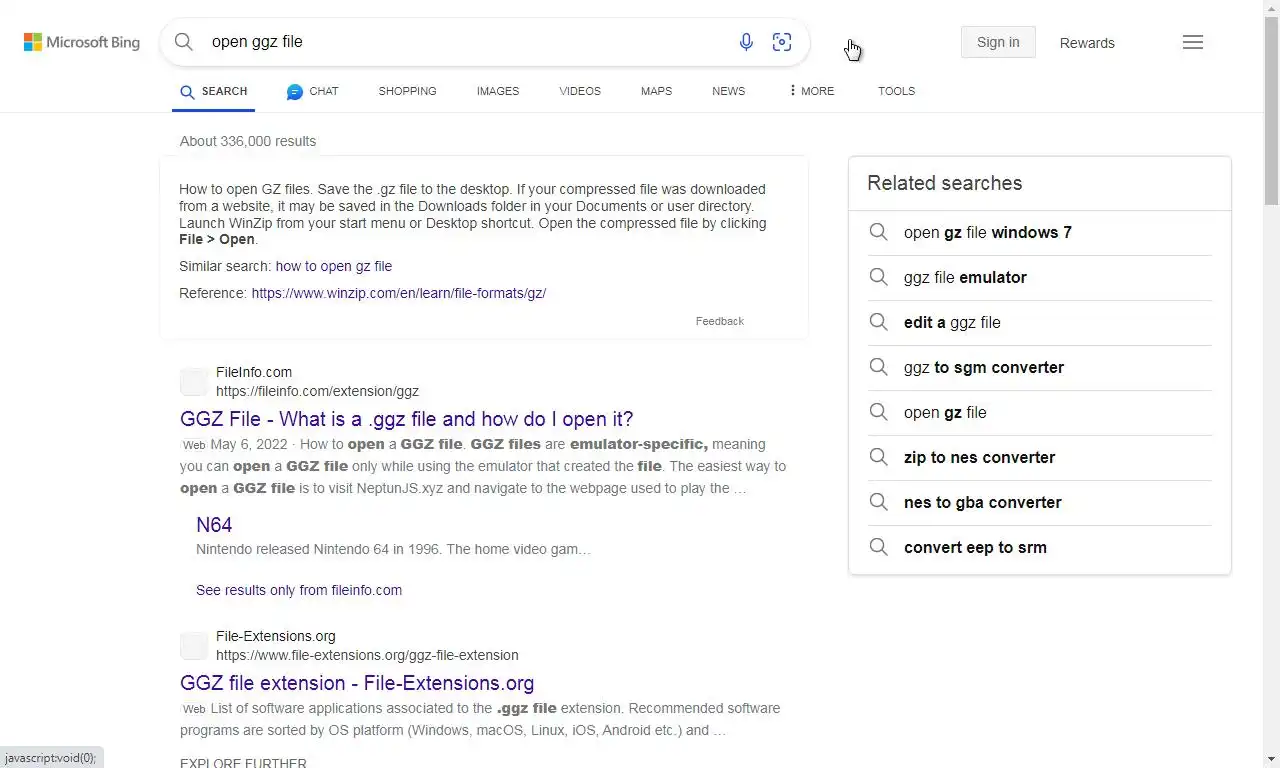Click search icon beside 'edit a ggz file'
Image resolution: width=1280 pixels, height=768 pixels.
(878, 322)
